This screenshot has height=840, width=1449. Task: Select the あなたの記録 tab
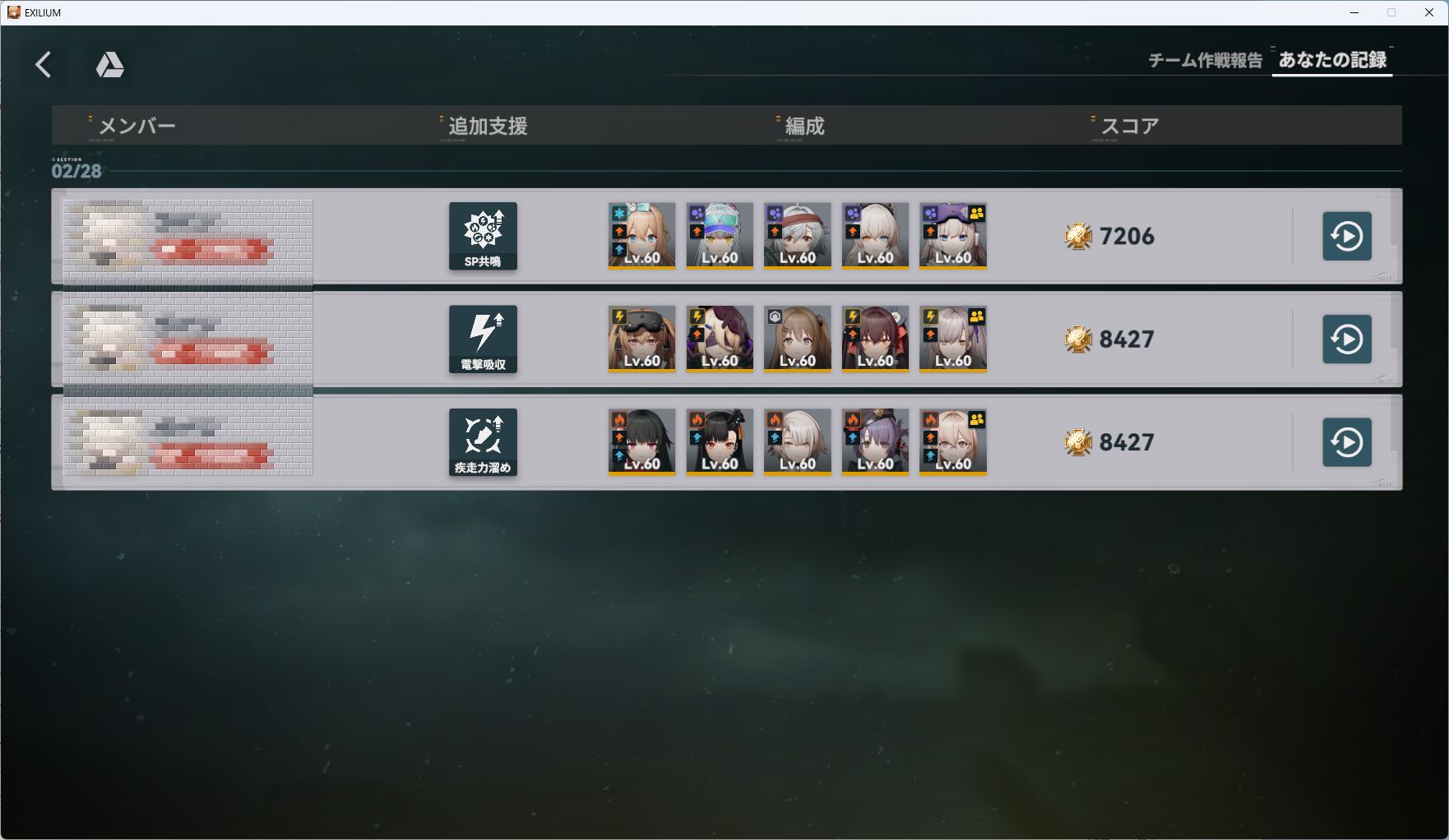[1332, 60]
